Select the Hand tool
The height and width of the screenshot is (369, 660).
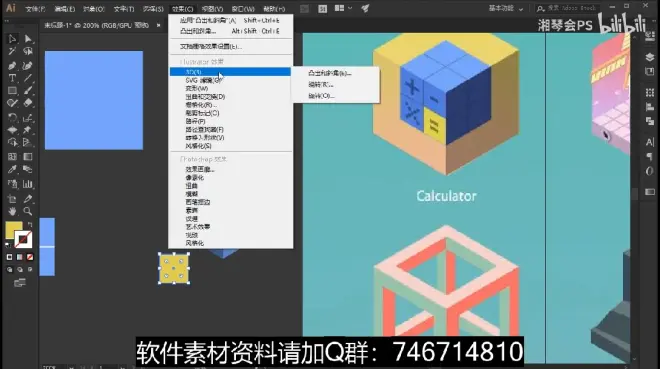(x=12, y=211)
